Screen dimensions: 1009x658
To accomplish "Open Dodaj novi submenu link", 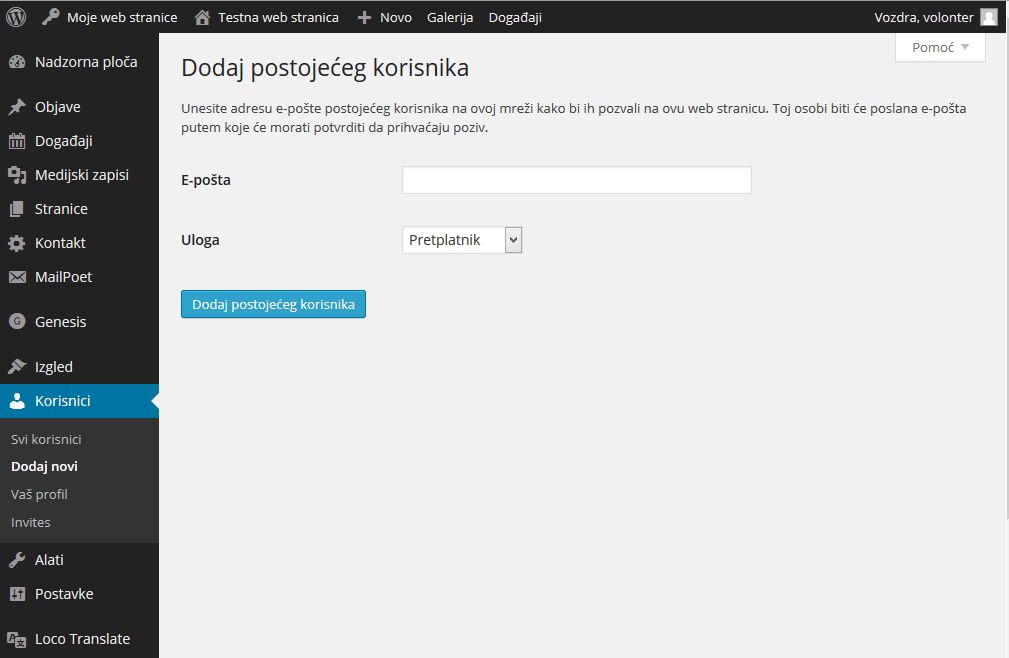I will click(x=44, y=466).
